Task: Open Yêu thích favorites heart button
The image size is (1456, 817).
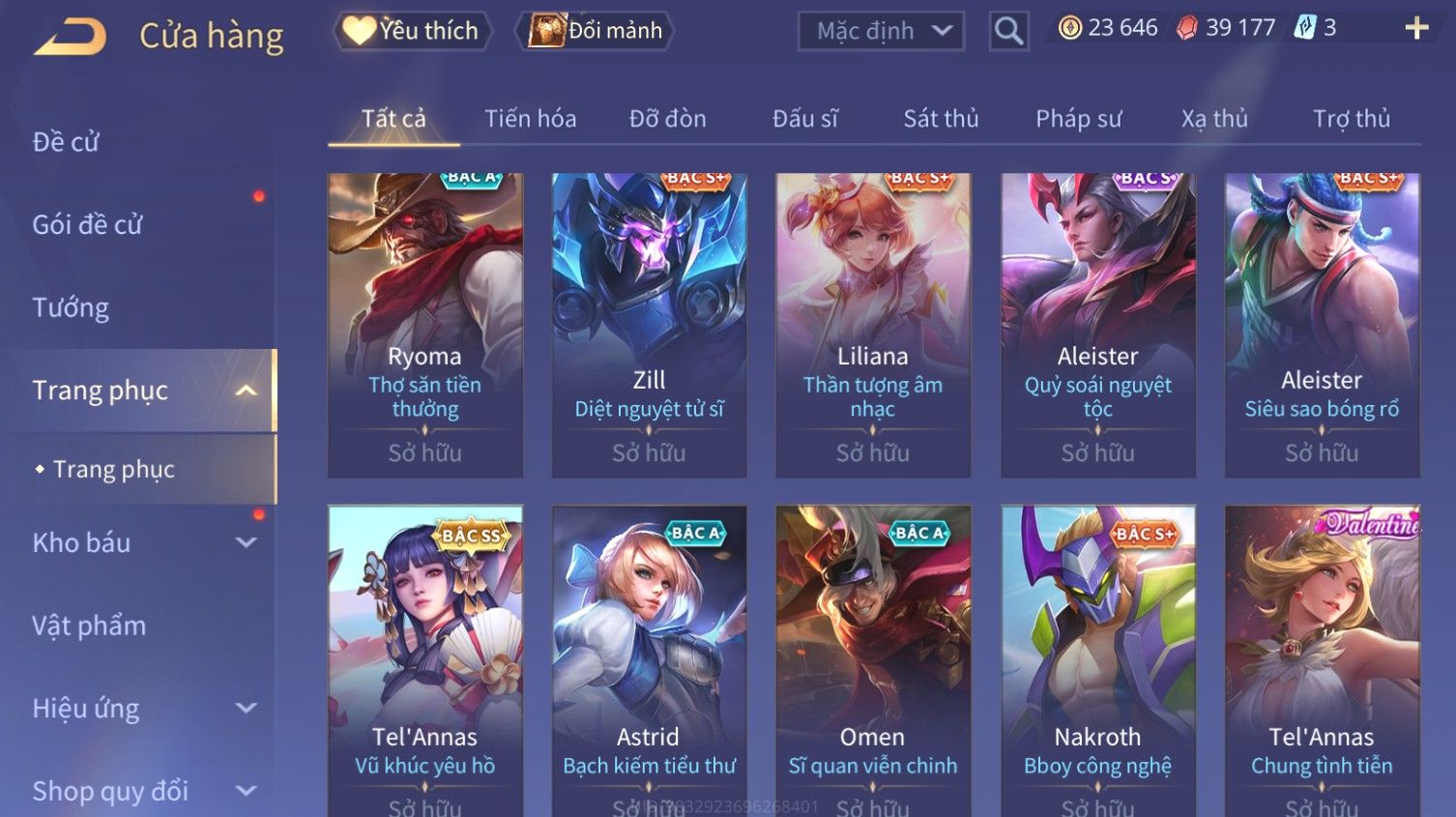Action: [x=412, y=31]
